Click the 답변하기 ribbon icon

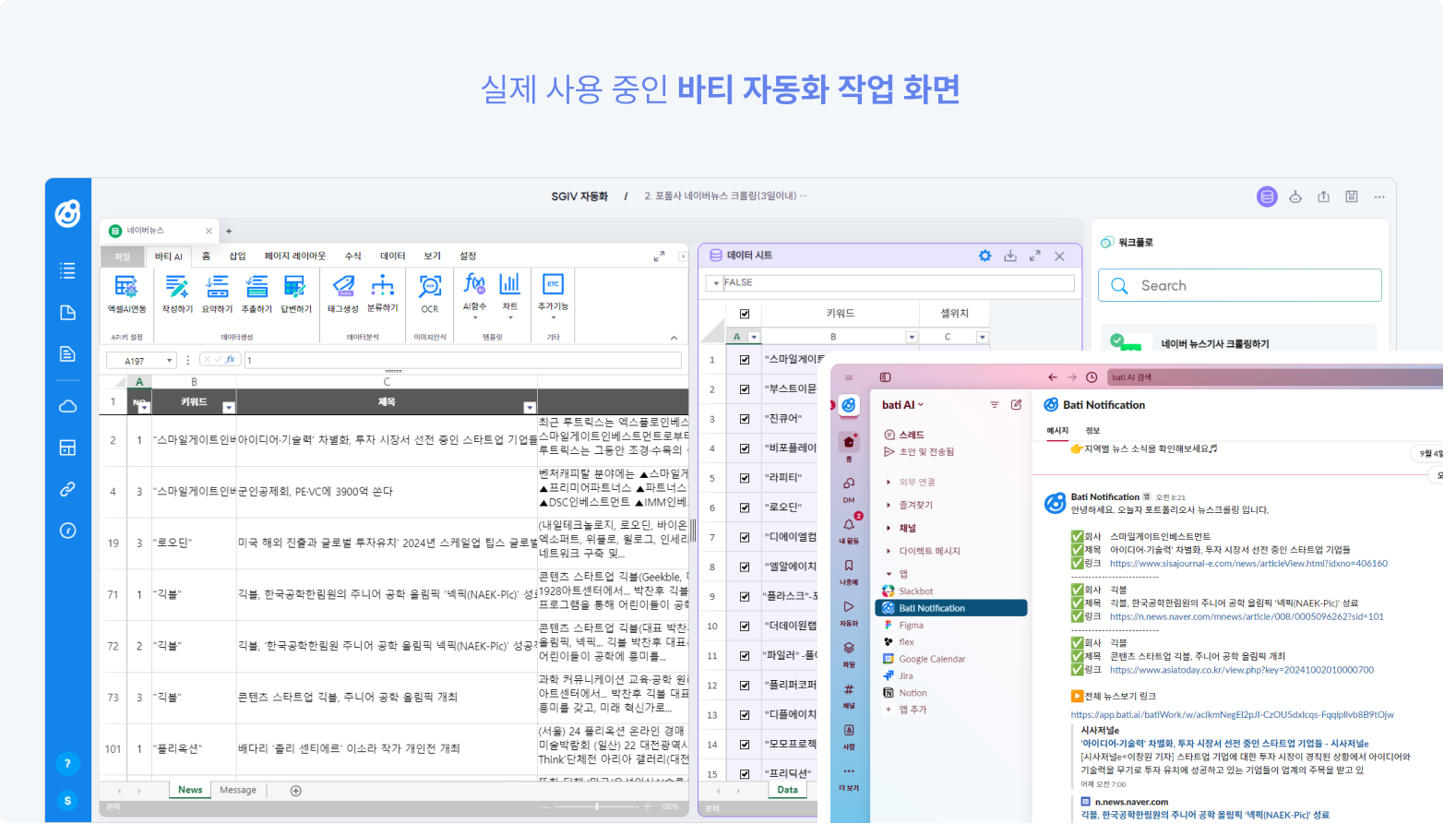click(296, 293)
